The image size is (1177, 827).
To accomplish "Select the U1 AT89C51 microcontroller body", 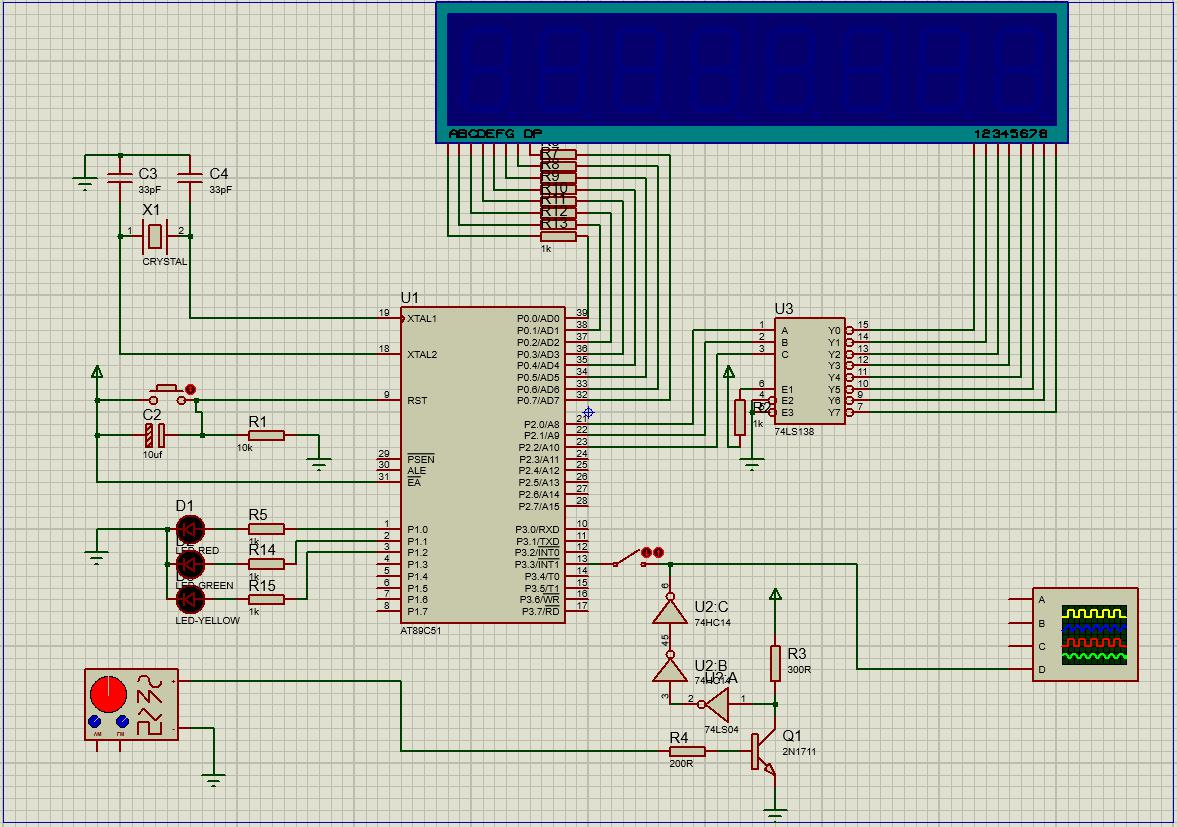I will point(483,465).
